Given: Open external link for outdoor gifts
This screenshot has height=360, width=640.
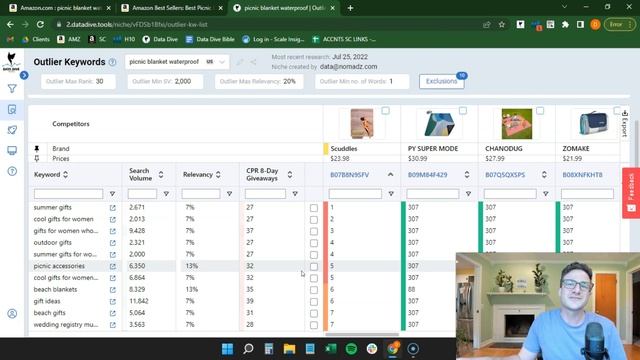Looking at the screenshot, I should tap(113, 243).
